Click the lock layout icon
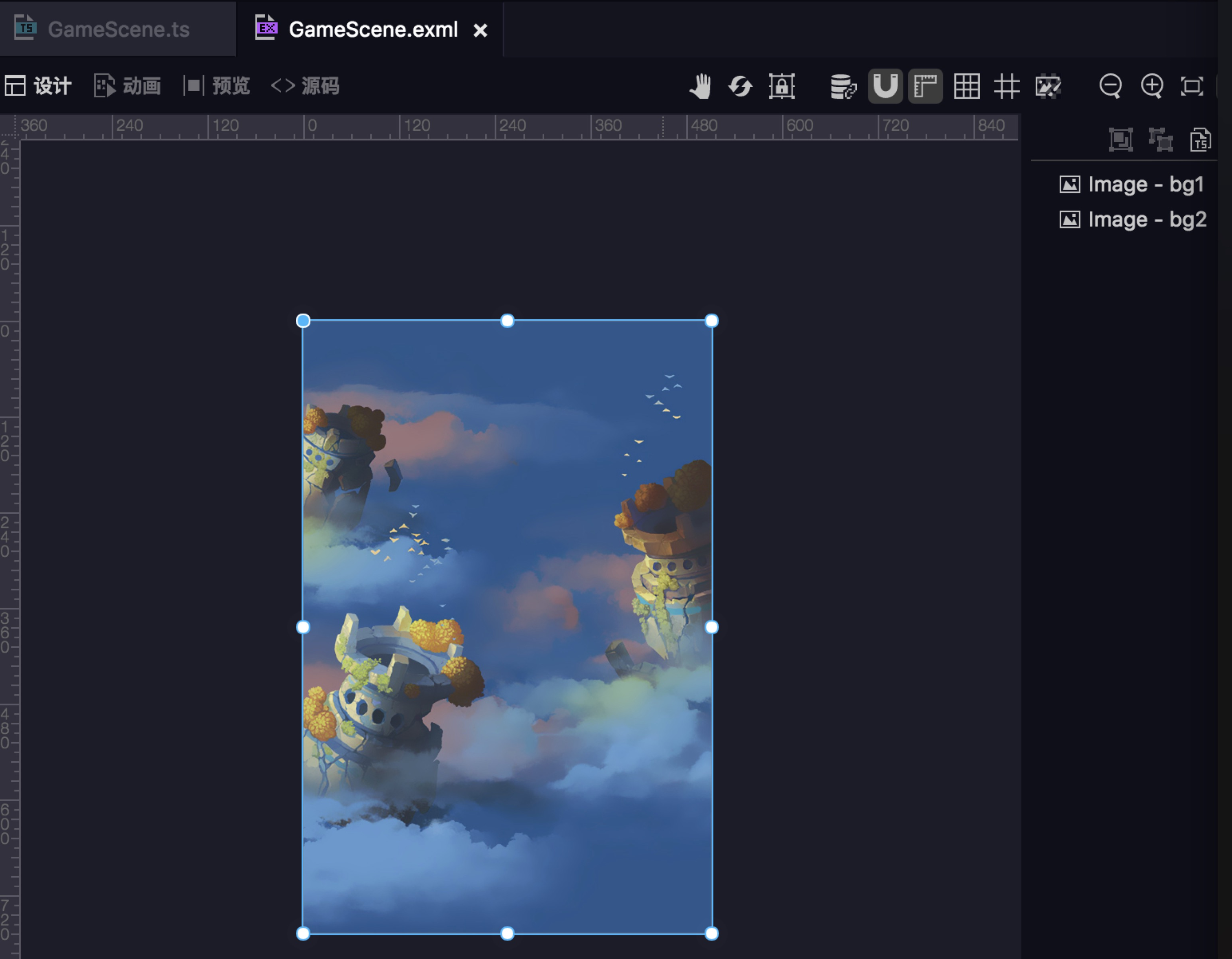This screenshot has height=959, width=1232. pos(781,86)
